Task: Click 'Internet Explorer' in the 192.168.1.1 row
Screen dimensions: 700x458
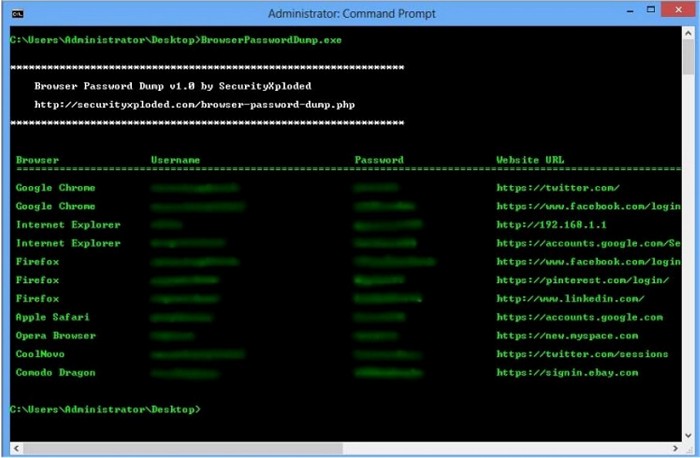Action: (68, 225)
